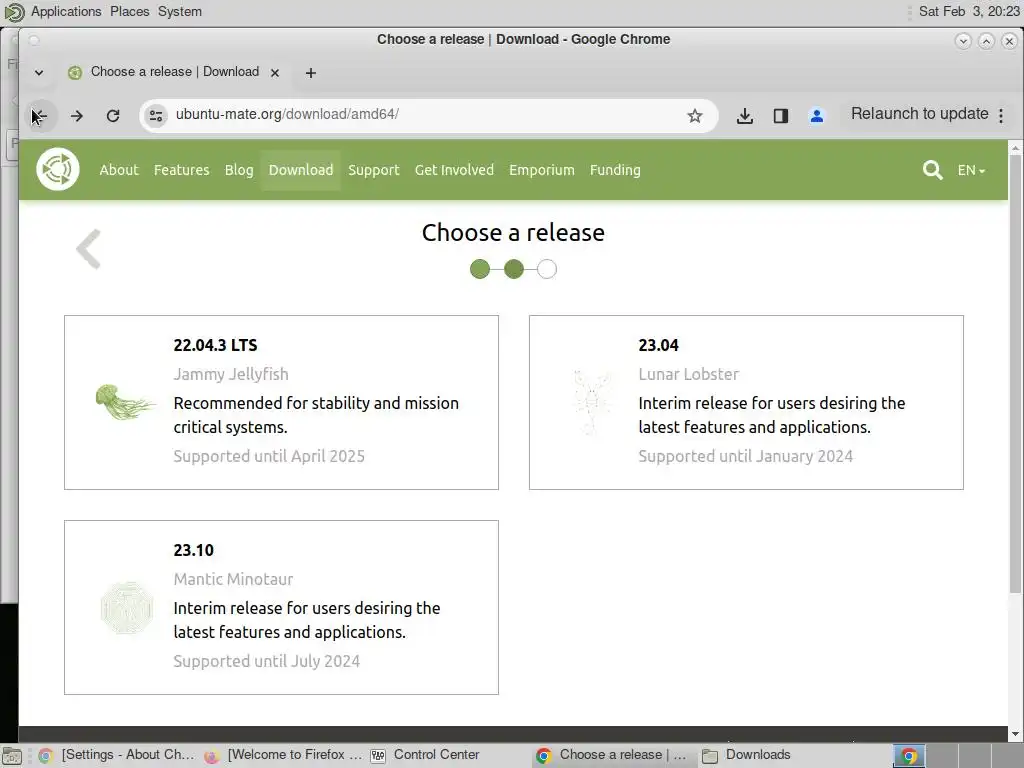This screenshot has height=768, width=1024.
Task: Click the Choose a release taskbar entry
Action: (x=612, y=756)
